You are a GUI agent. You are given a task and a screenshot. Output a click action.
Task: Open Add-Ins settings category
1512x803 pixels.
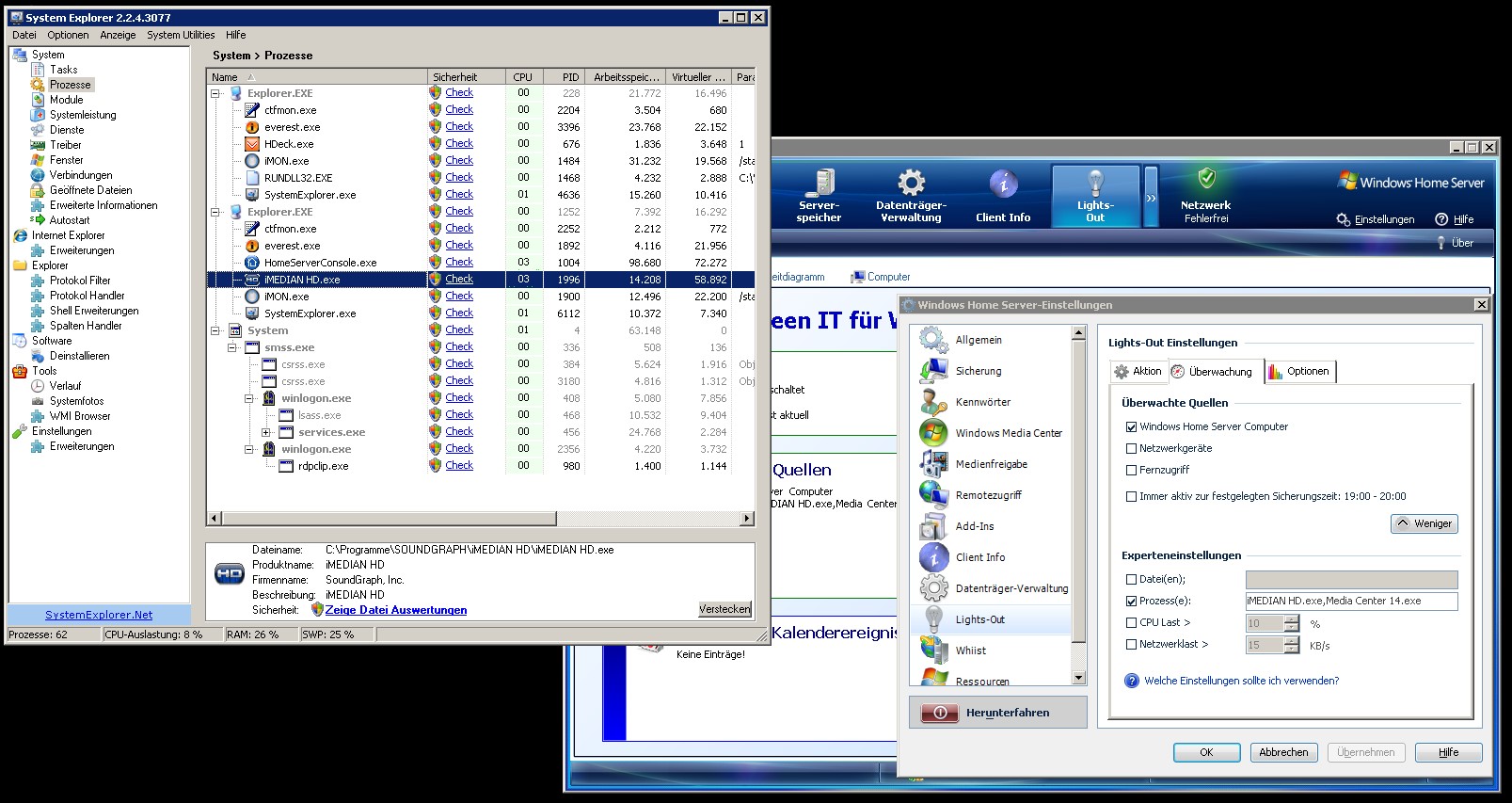[x=975, y=526]
